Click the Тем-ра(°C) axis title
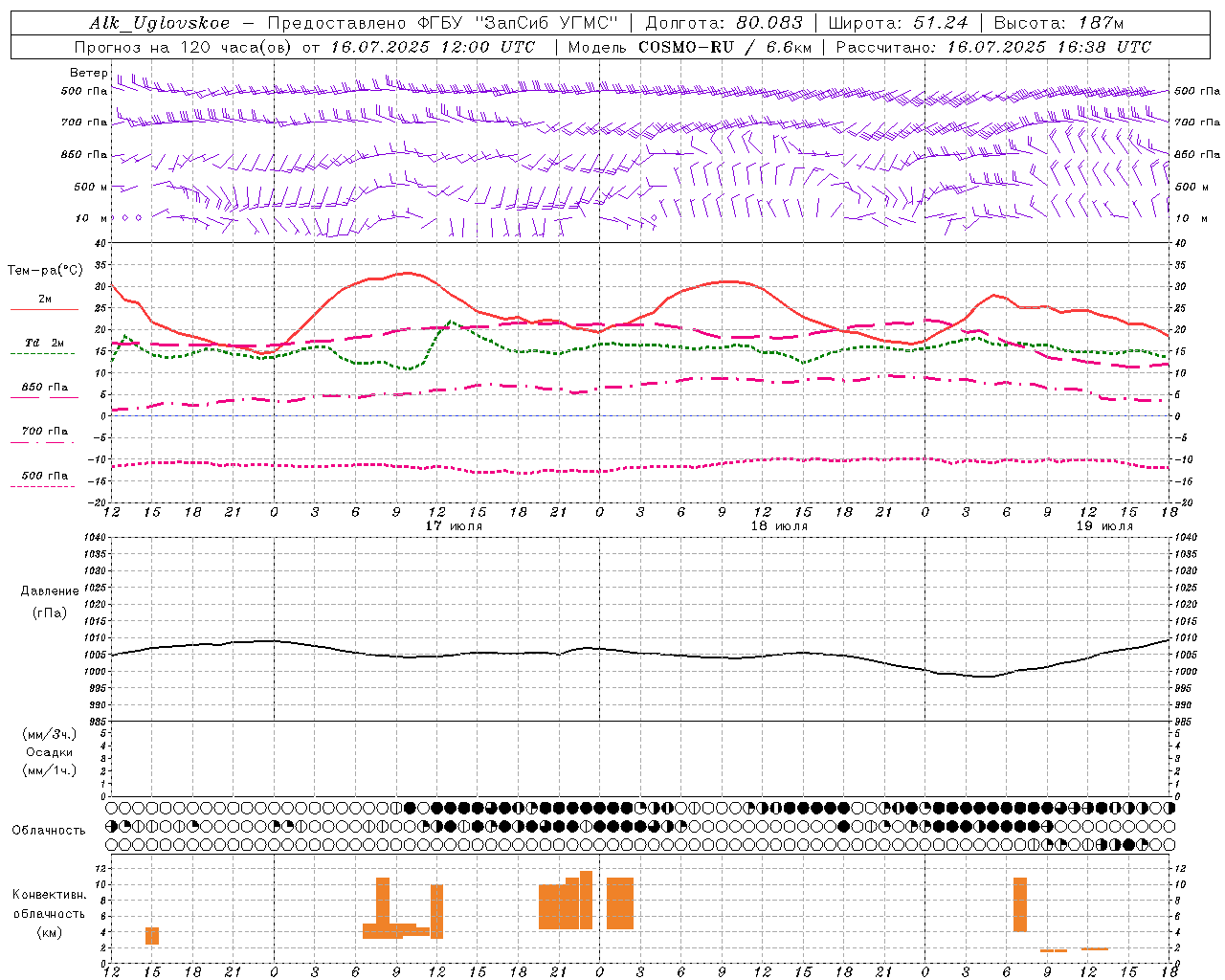The width and height of the screenshot is (1225, 980). tap(45, 271)
